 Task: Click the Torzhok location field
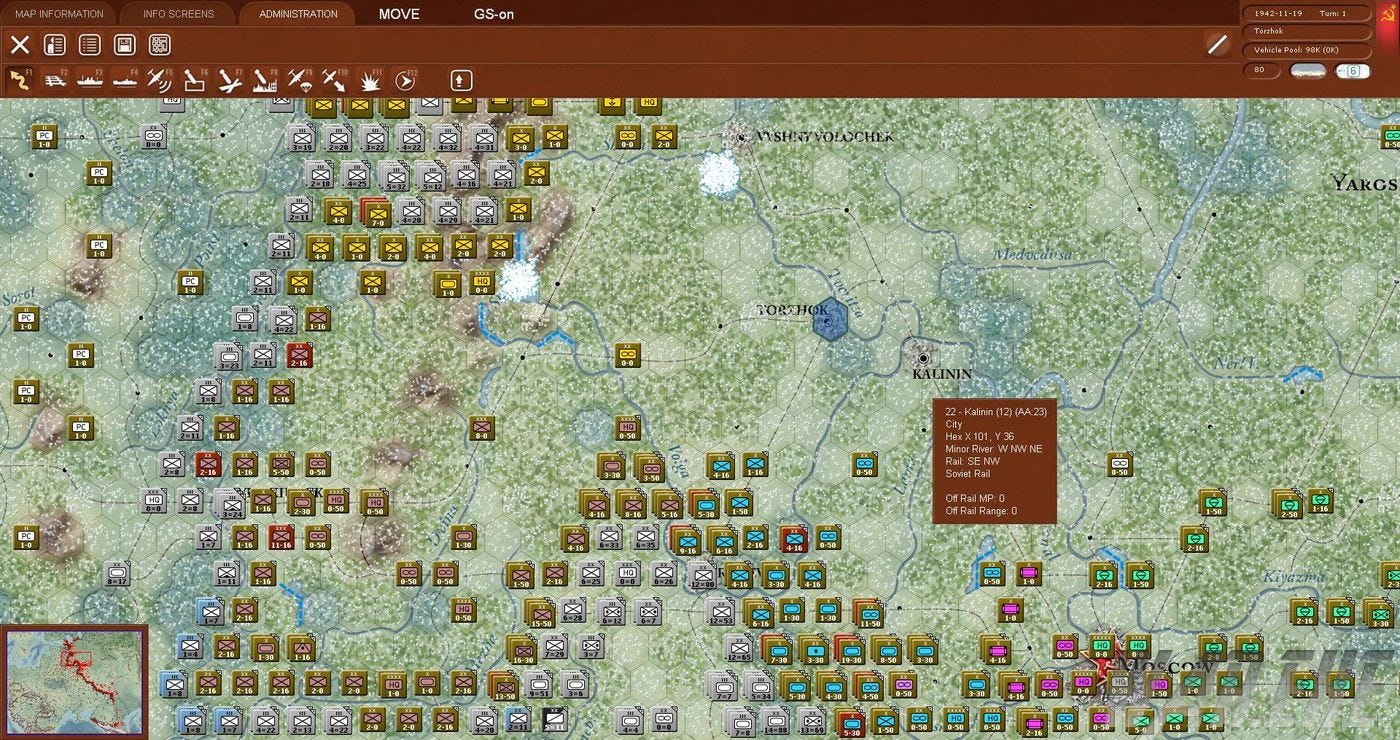(x=1307, y=31)
